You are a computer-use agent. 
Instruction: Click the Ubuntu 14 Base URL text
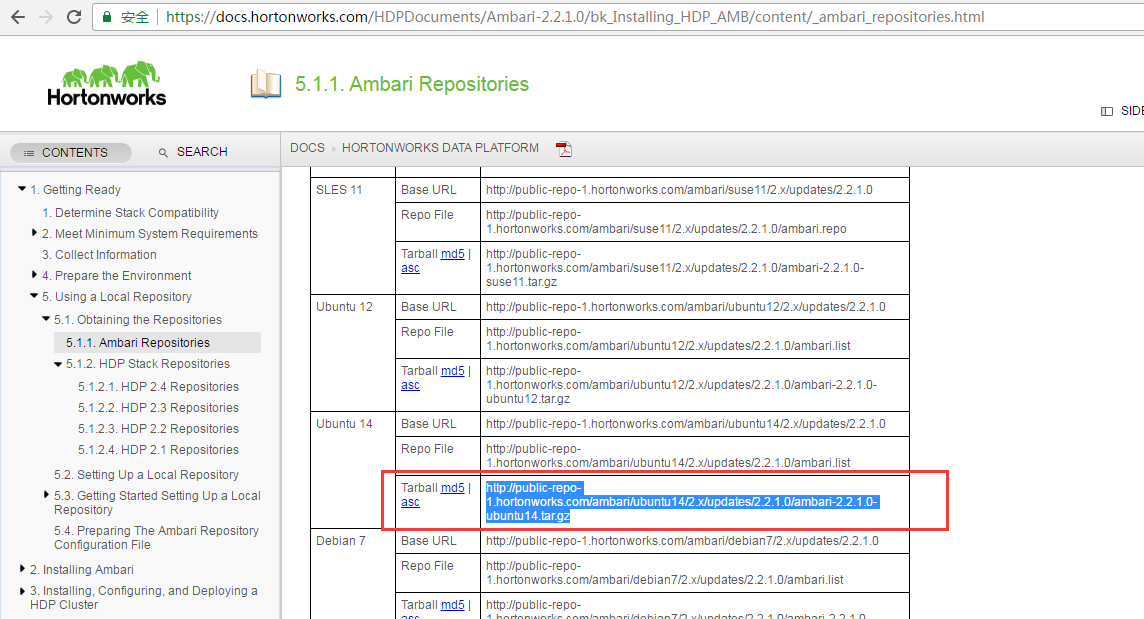point(686,423)
